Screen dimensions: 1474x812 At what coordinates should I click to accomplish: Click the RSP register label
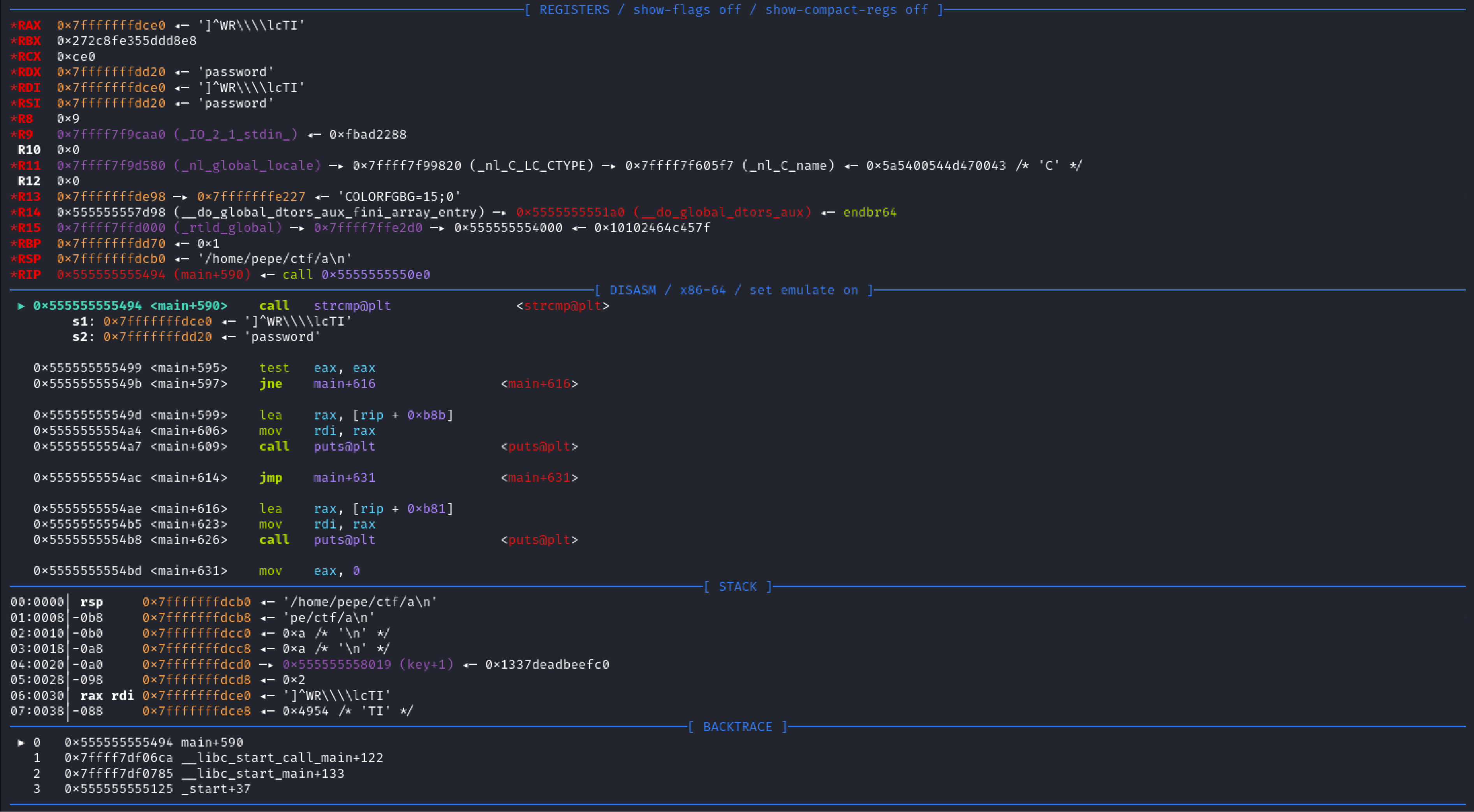28,259
